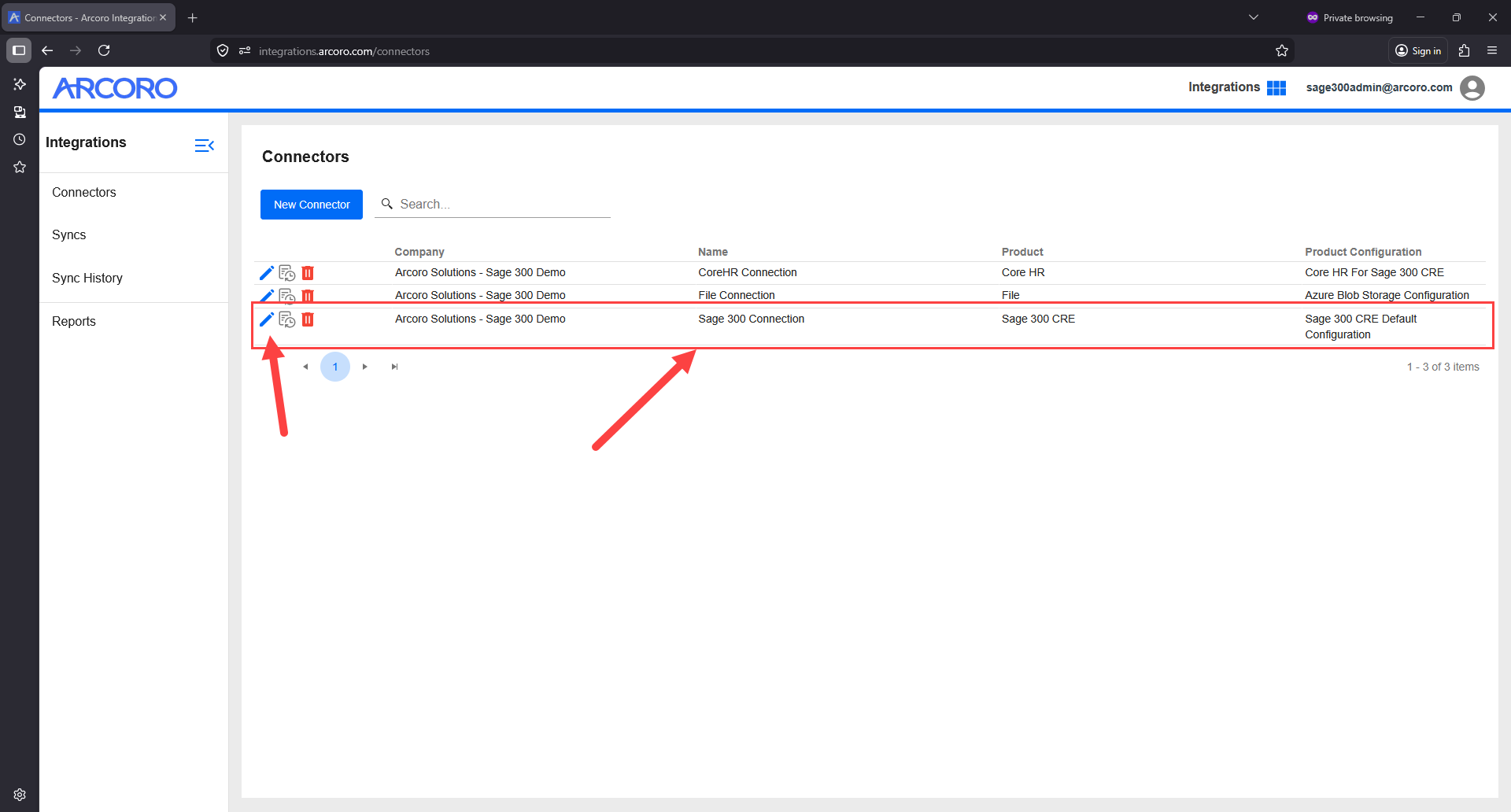Open the browser bookmarks sidebar star
Viewport: 1511px width, 812px height.
coord(20,167)
